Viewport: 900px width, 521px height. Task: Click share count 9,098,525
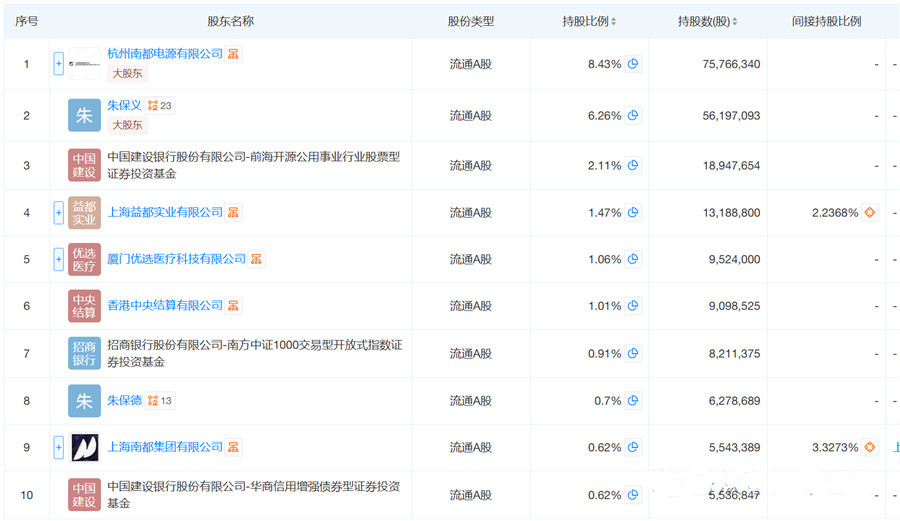tap(734, 306)
